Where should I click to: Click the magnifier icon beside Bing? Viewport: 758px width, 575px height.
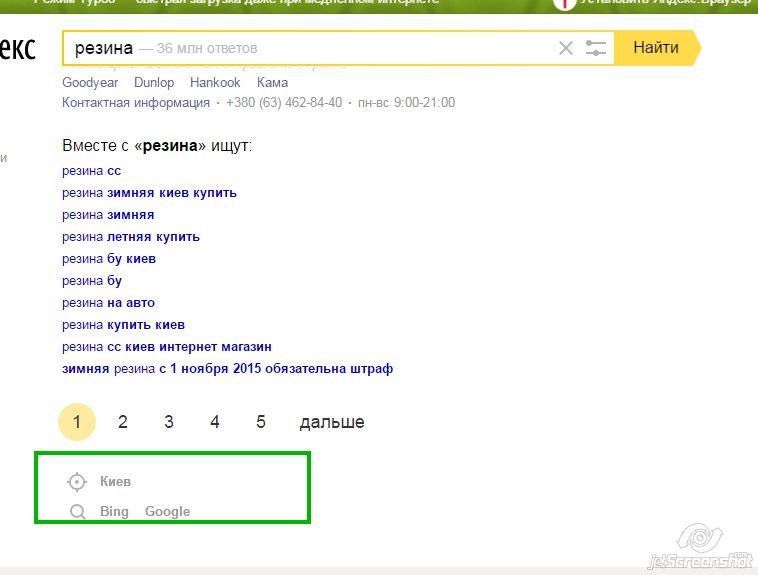77,512
